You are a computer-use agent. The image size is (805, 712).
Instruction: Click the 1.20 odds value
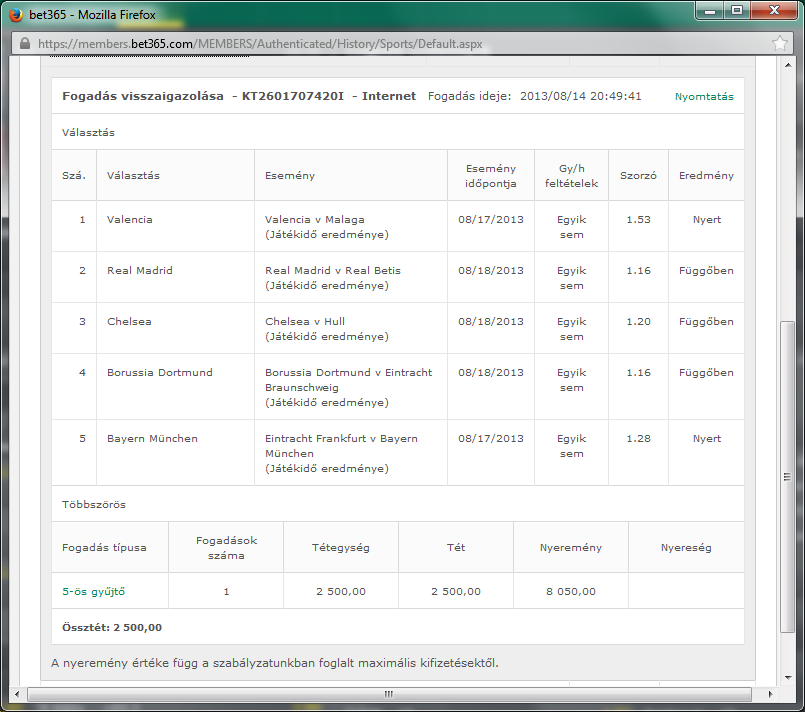[638, 322]
